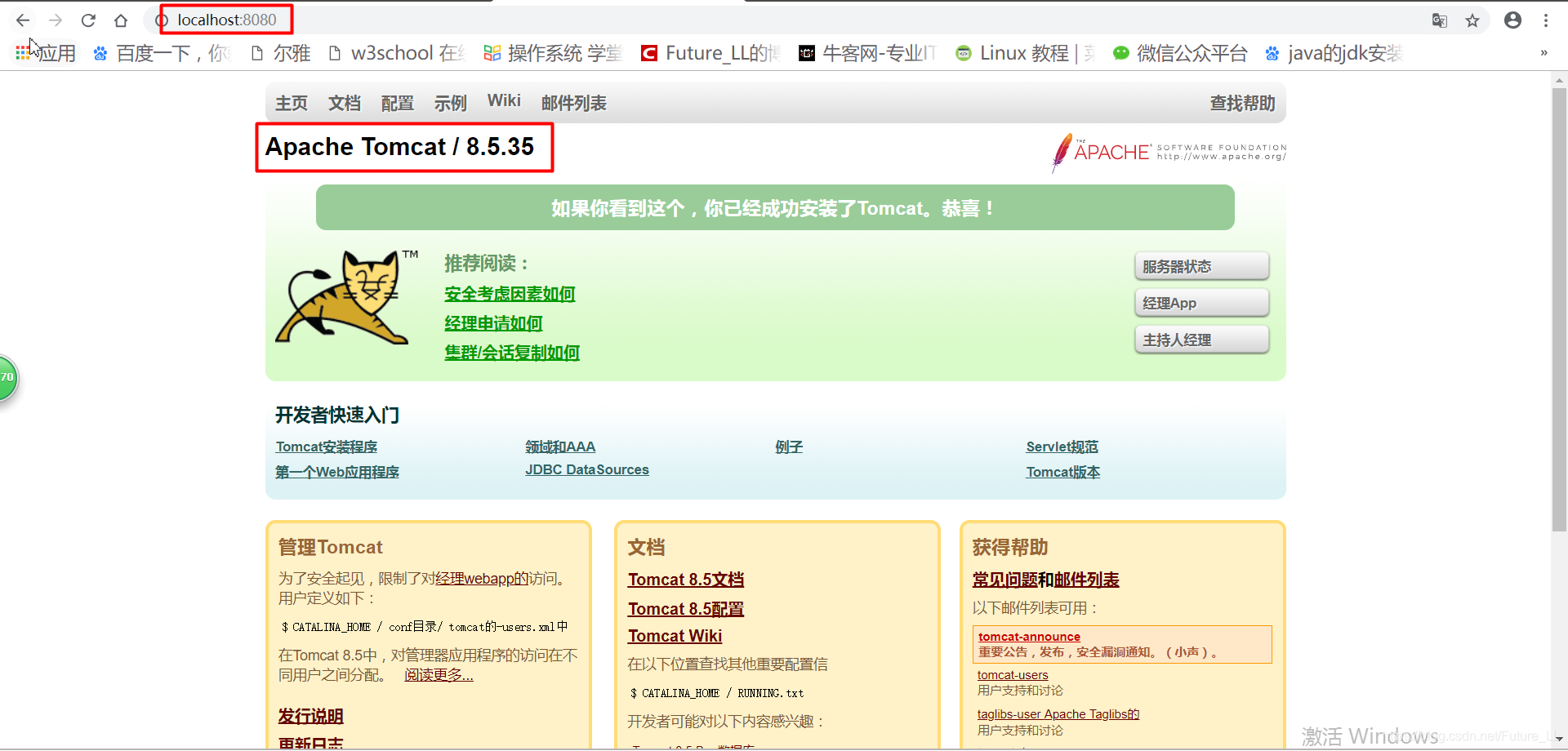
Task: Open the Tomcat安装程序 link
Action: (x=327, y=447)
